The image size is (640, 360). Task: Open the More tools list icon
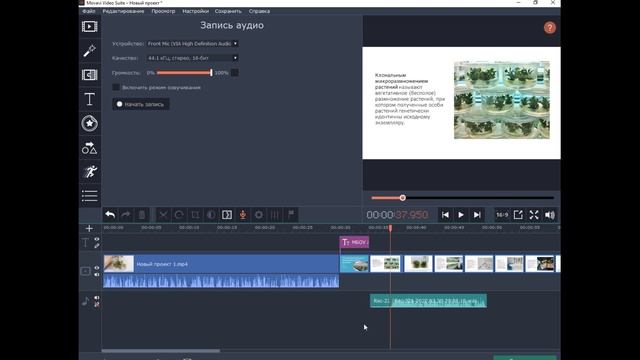[89, 196]
